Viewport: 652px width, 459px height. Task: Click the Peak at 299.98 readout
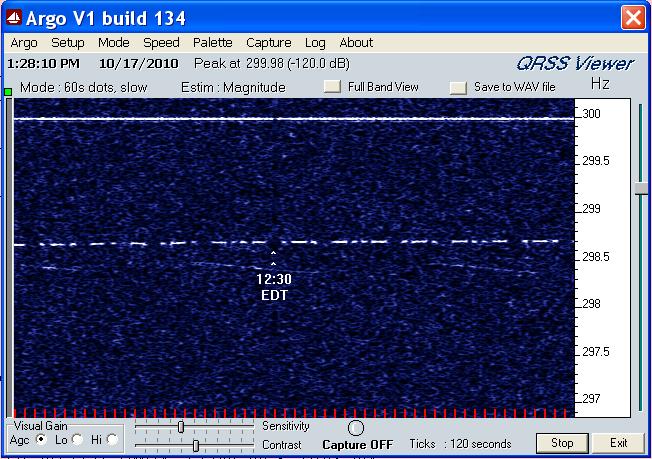point(272,64)
